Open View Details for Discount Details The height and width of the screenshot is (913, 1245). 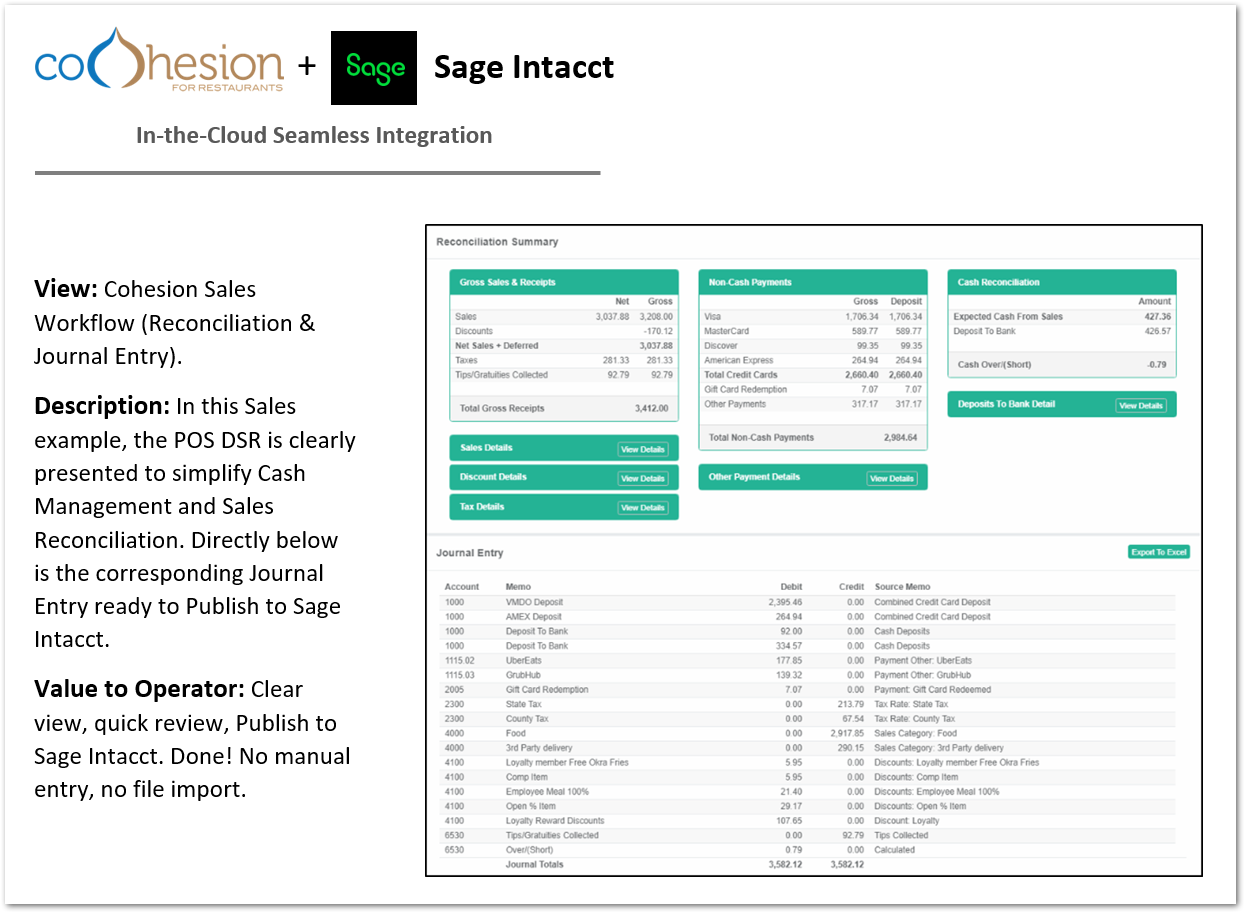pos(642,478)
